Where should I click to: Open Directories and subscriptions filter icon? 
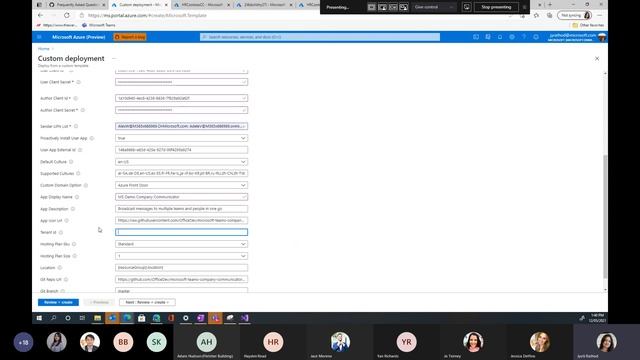[x=488, y=37]
